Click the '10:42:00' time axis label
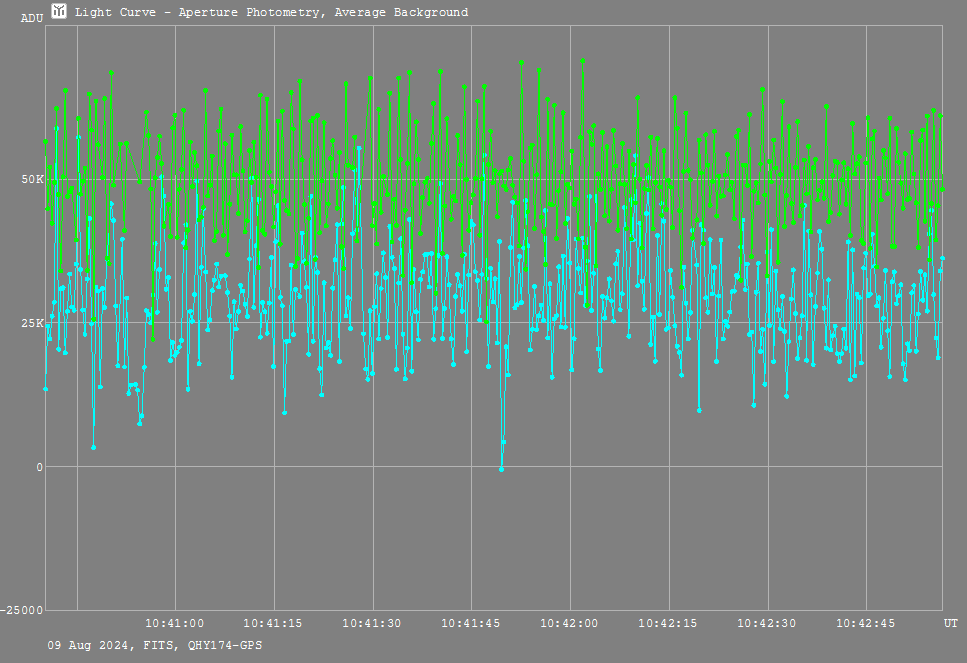Image resolution: width=967 pixels, height=663 pixels. 569,624
